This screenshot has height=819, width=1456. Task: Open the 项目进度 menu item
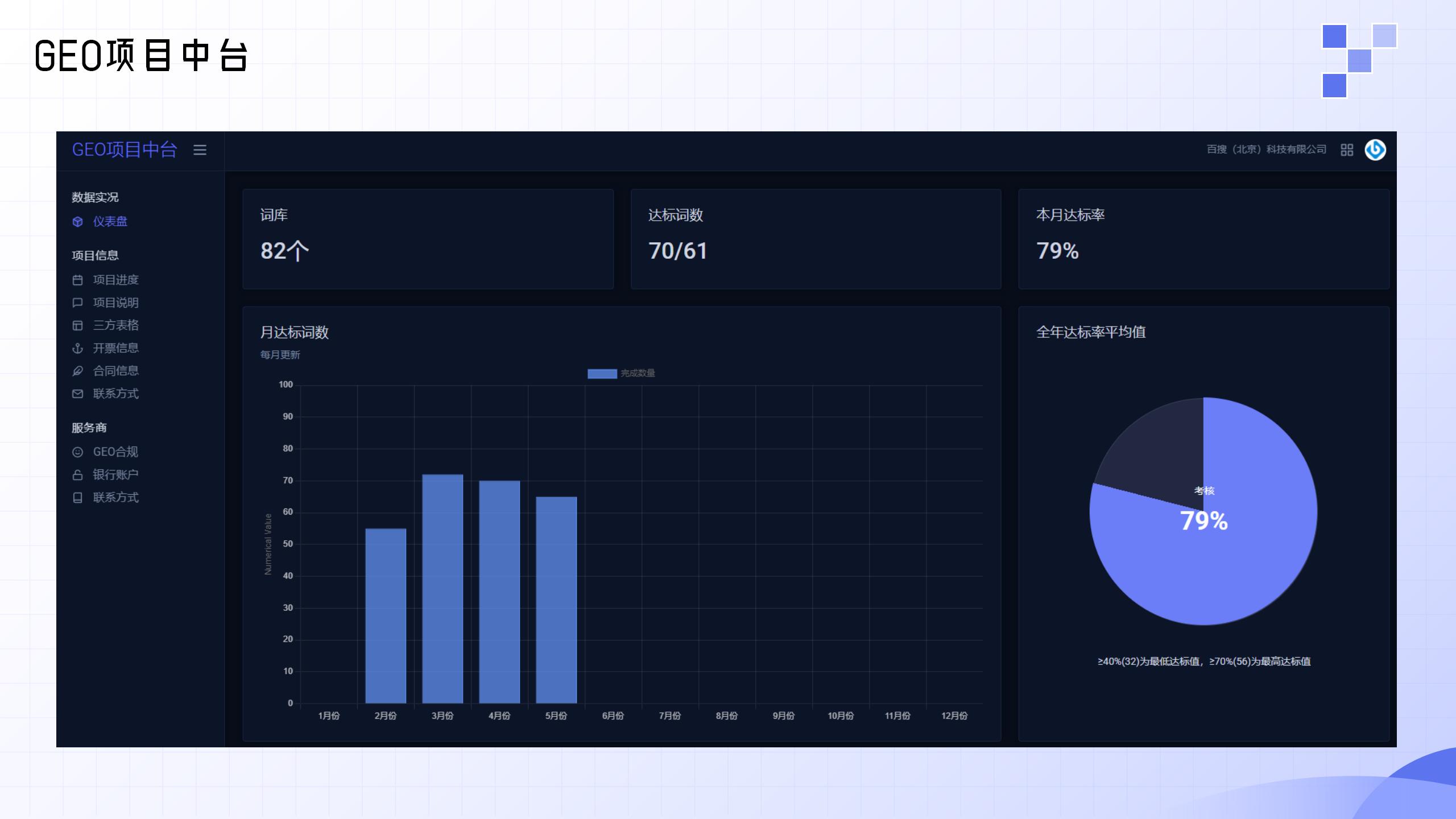tap(116, 280)
